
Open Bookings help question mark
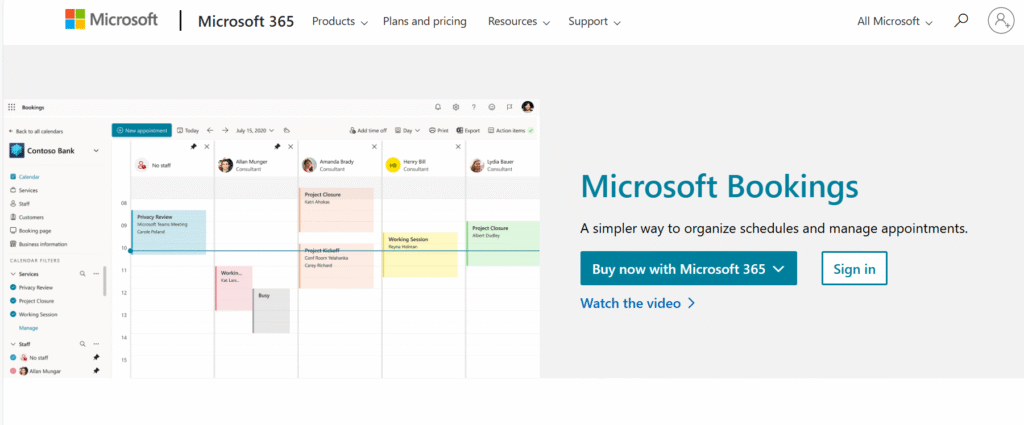click(473, 107)
